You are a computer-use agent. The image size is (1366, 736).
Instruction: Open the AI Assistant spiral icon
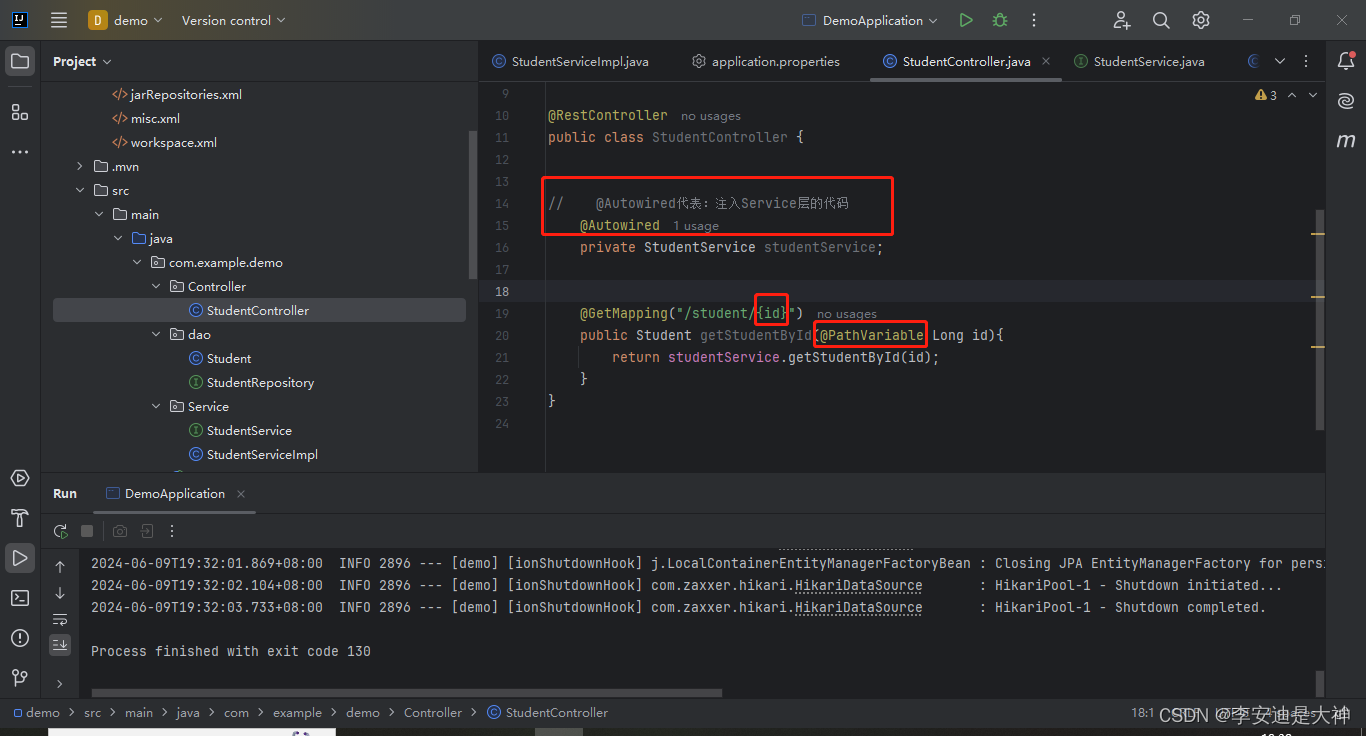[1346, 101]
